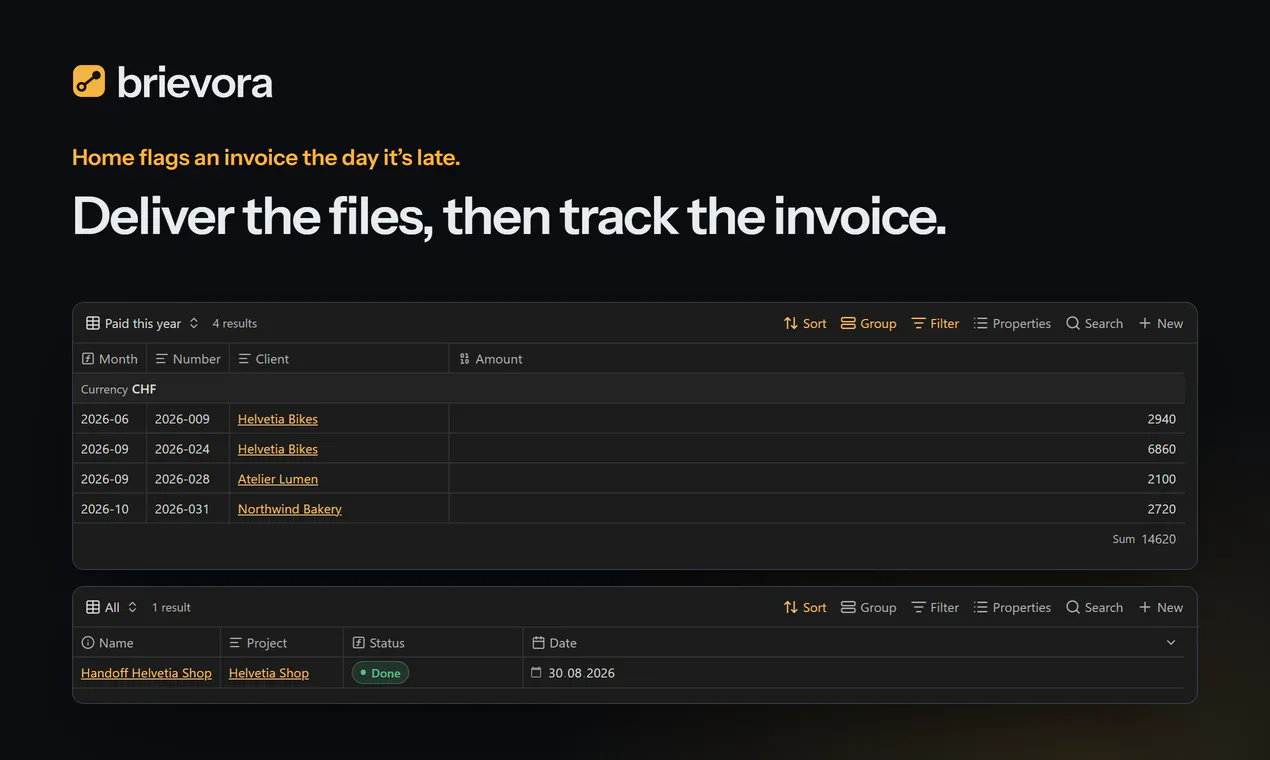Add a New row to the 'Paid this year' table
The width and height of the screenshot is (1270, 760).
(1160, 324)
